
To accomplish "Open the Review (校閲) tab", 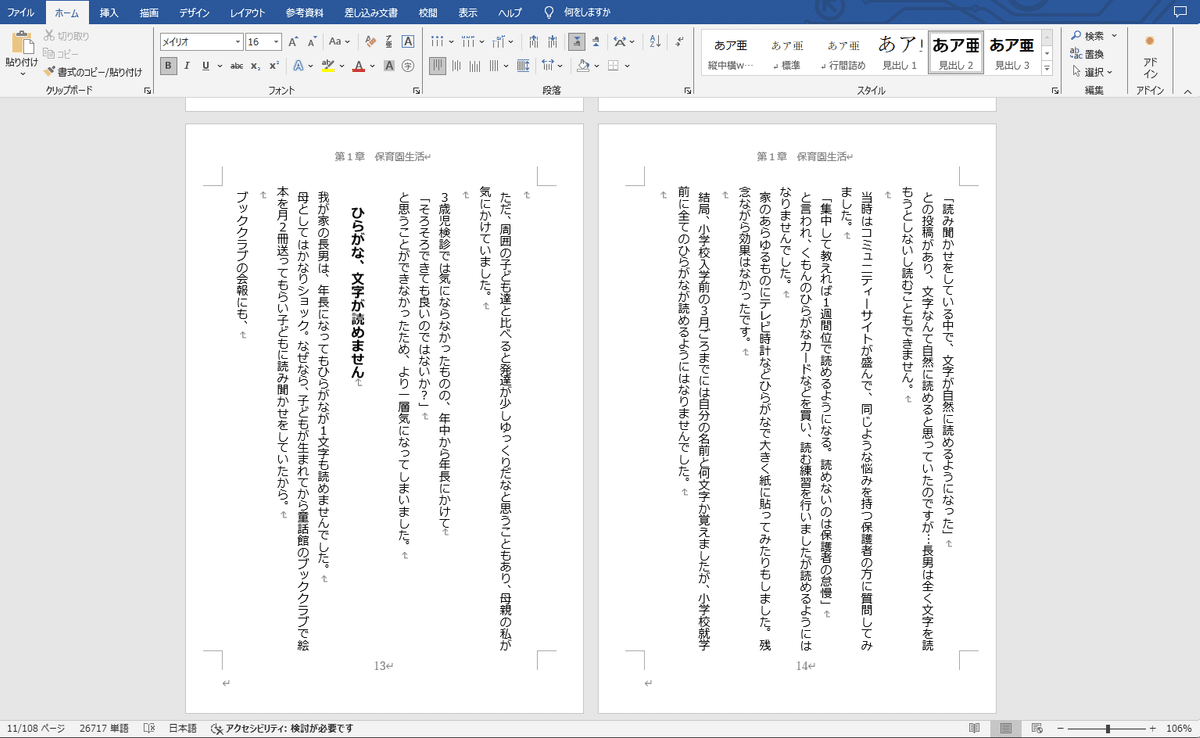I will pyautogui.click(x=428, y=12).
